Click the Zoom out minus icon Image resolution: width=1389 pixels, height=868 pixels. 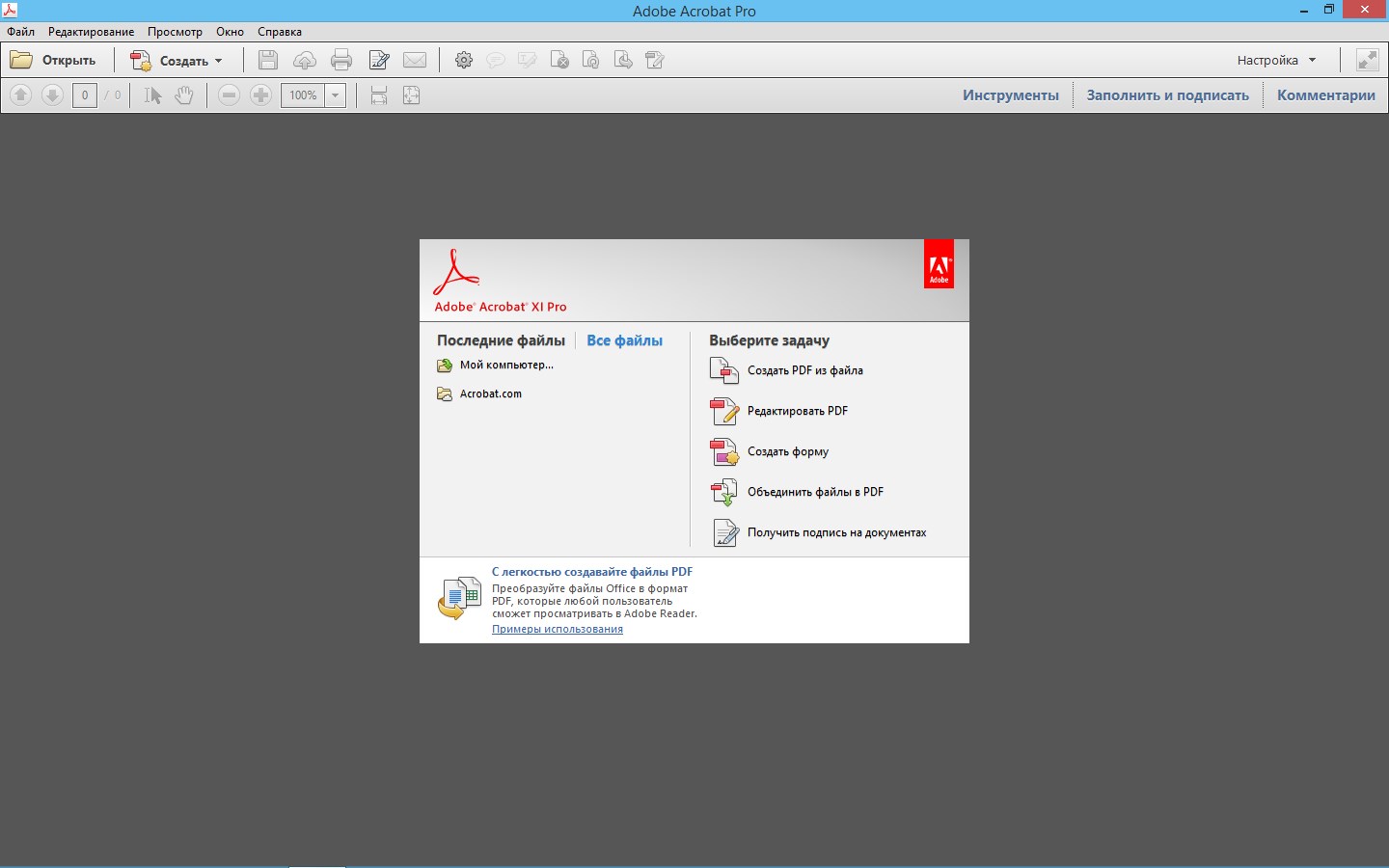point(229,95)
